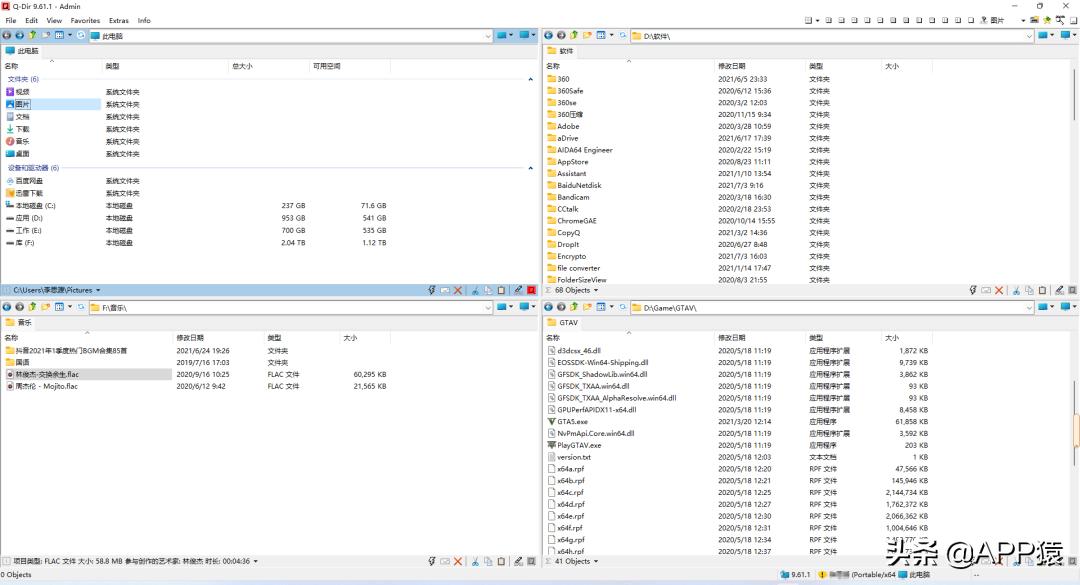The height and width of the screenshot is (585, 1080).
Task: Select the GTA5.exe file
Action: pyautogui.click(x=572, y=421)
